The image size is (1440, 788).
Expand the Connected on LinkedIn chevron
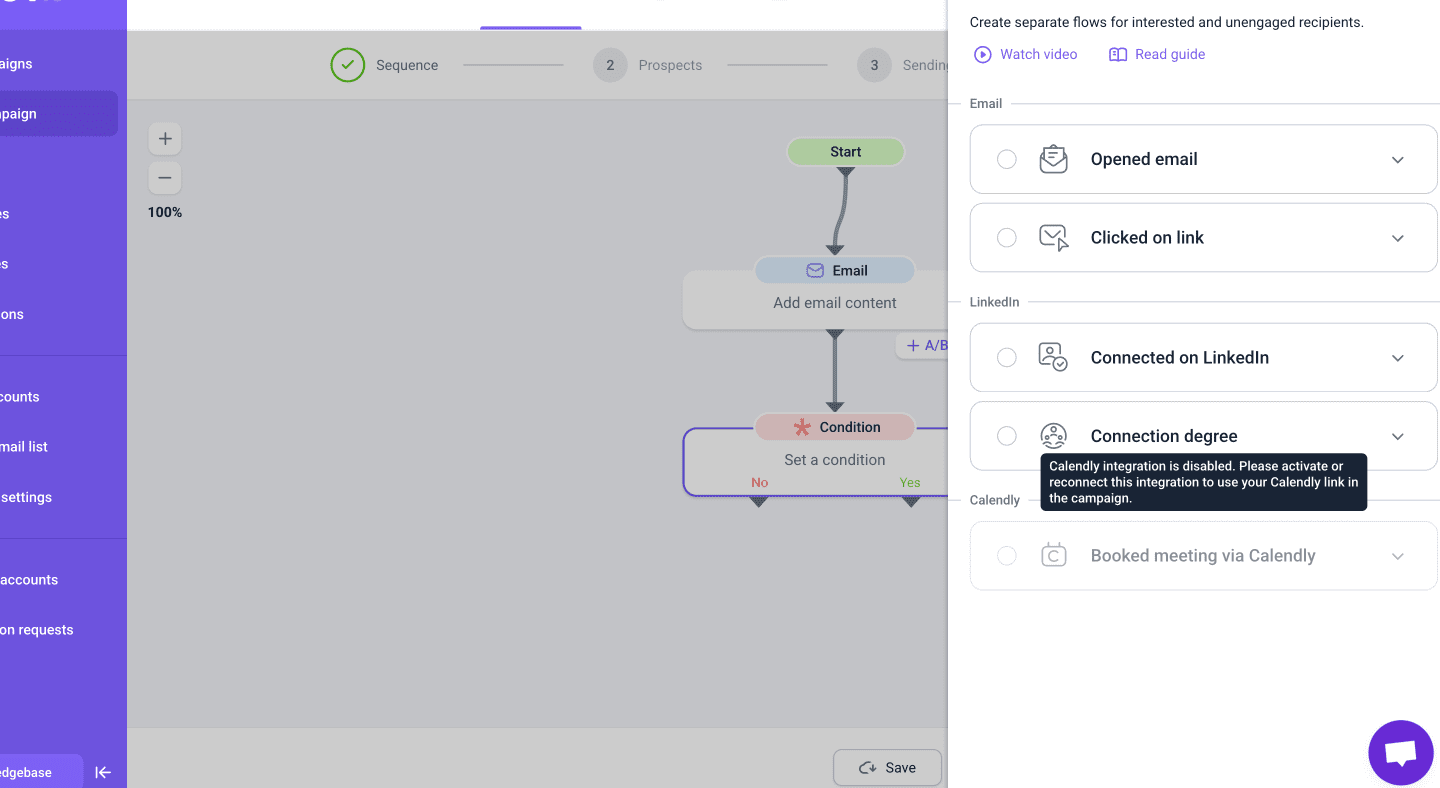(x=1398, y=358)
